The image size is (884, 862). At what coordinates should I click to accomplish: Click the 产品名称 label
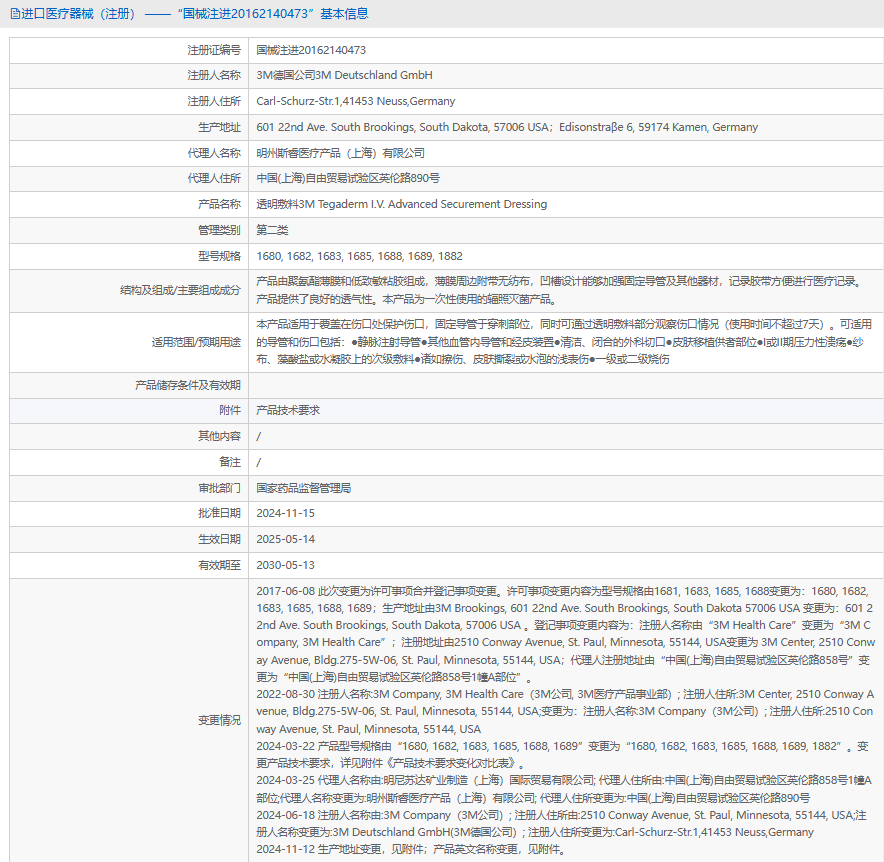[x=219, y=204]
